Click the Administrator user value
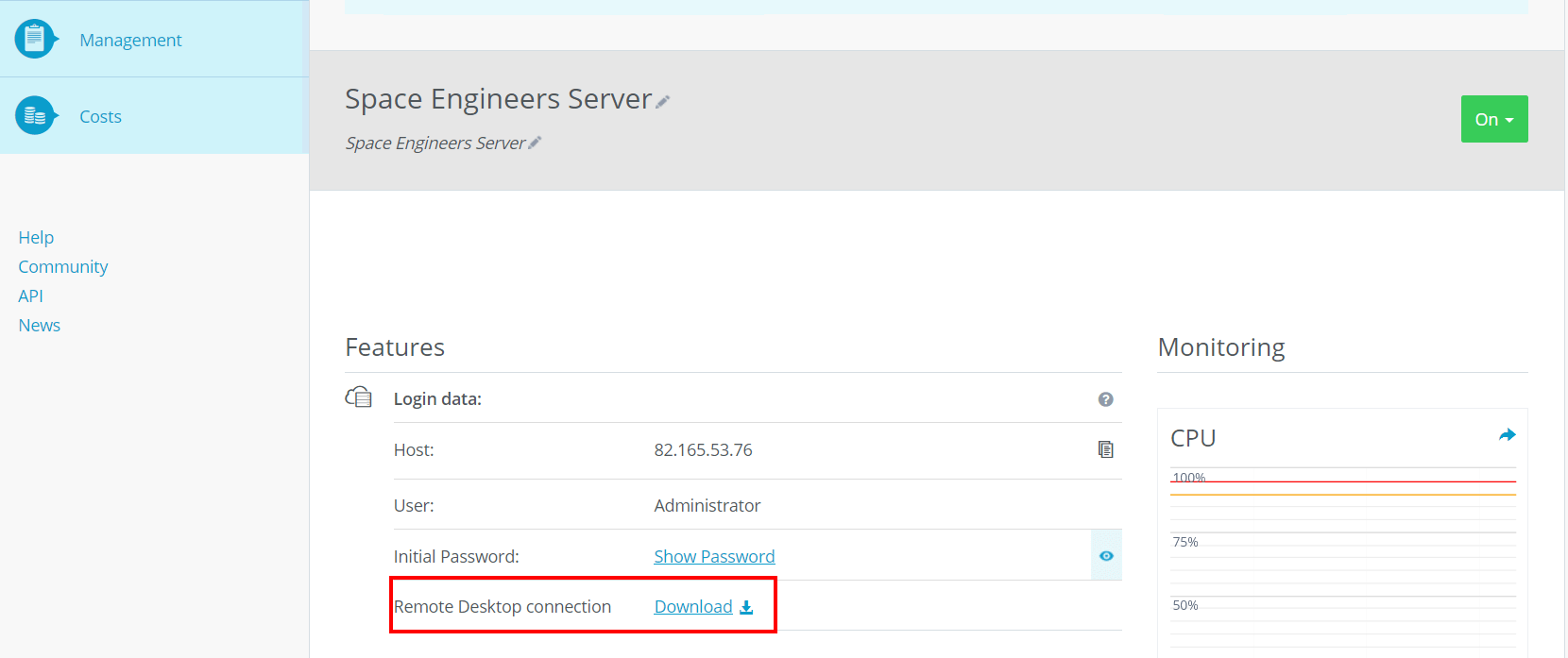Image resolution: width=1568 pixels, height=658 pixels. coord(707,505)
